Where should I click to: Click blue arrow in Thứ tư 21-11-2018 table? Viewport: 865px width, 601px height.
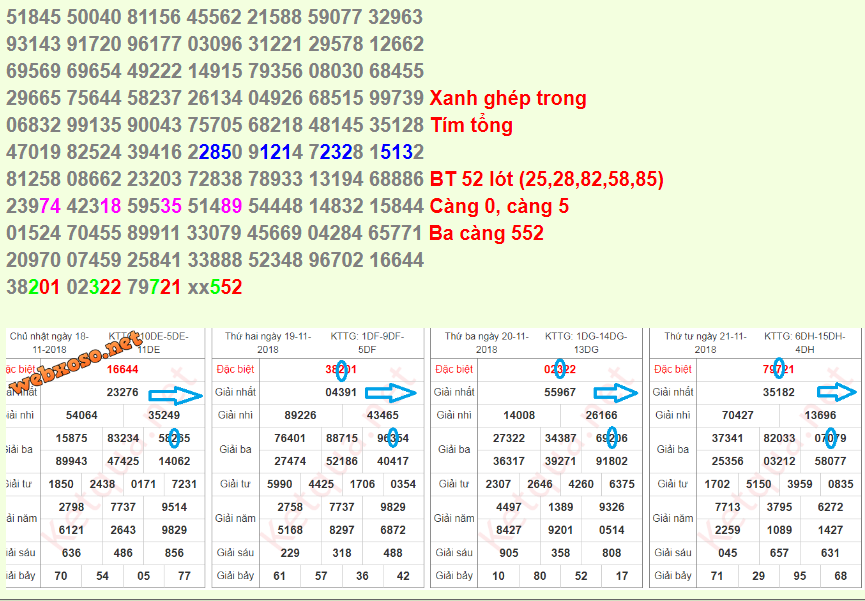(837, 392)
